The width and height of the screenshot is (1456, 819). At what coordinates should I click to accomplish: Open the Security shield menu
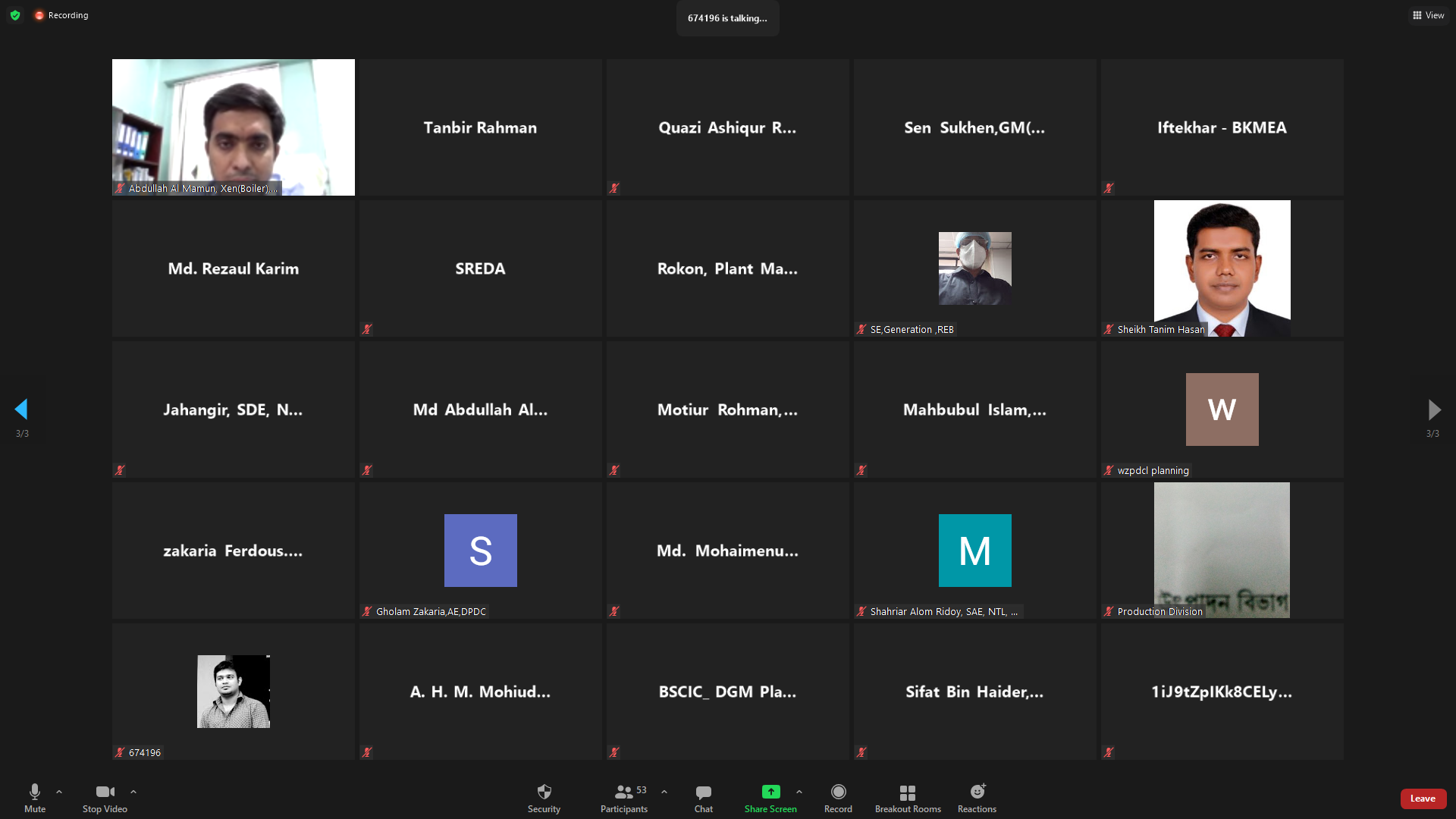click(x=544, y=798)
